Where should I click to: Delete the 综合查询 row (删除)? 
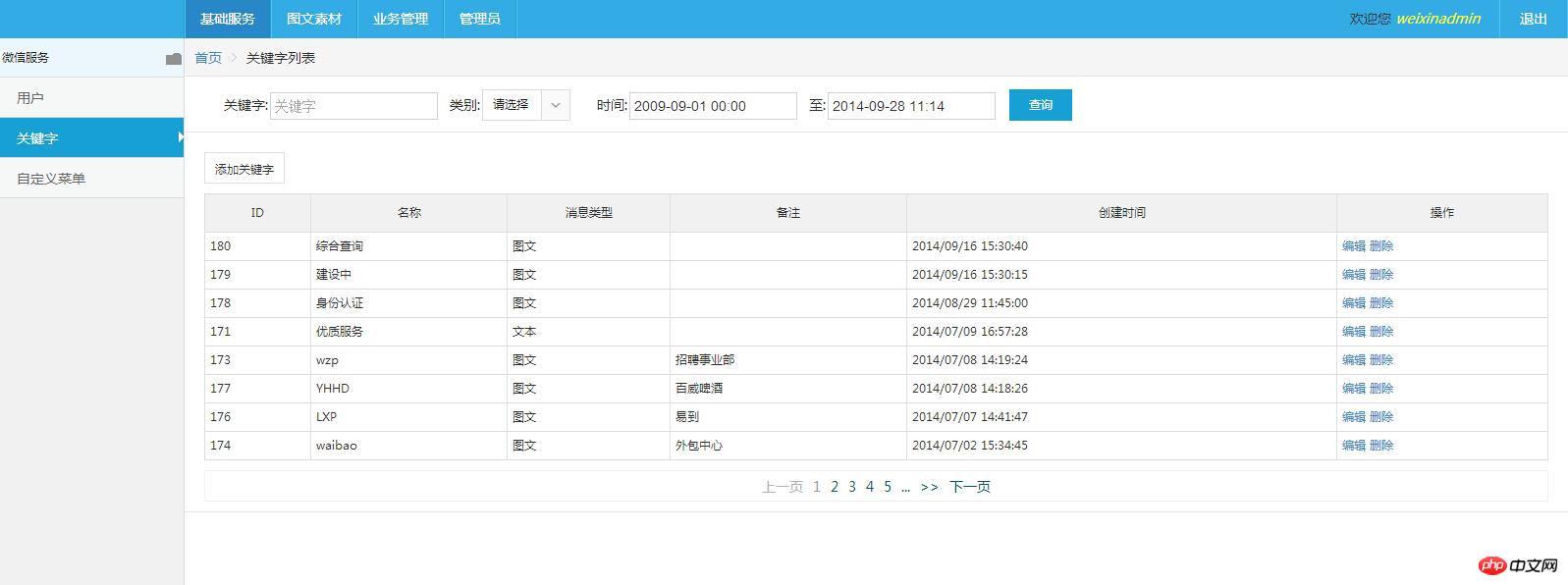1381,246
